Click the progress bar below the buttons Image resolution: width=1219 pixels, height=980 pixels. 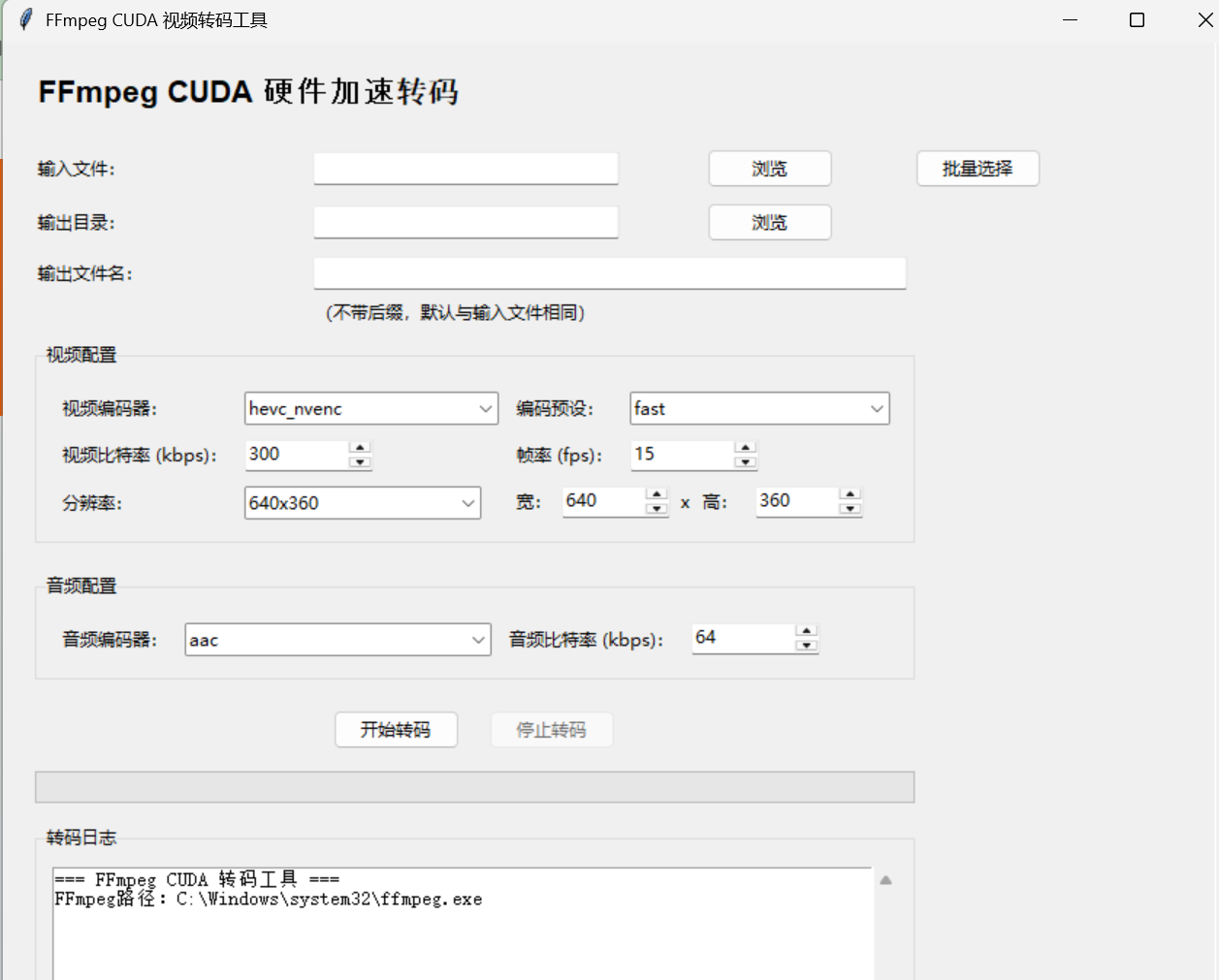474,786
